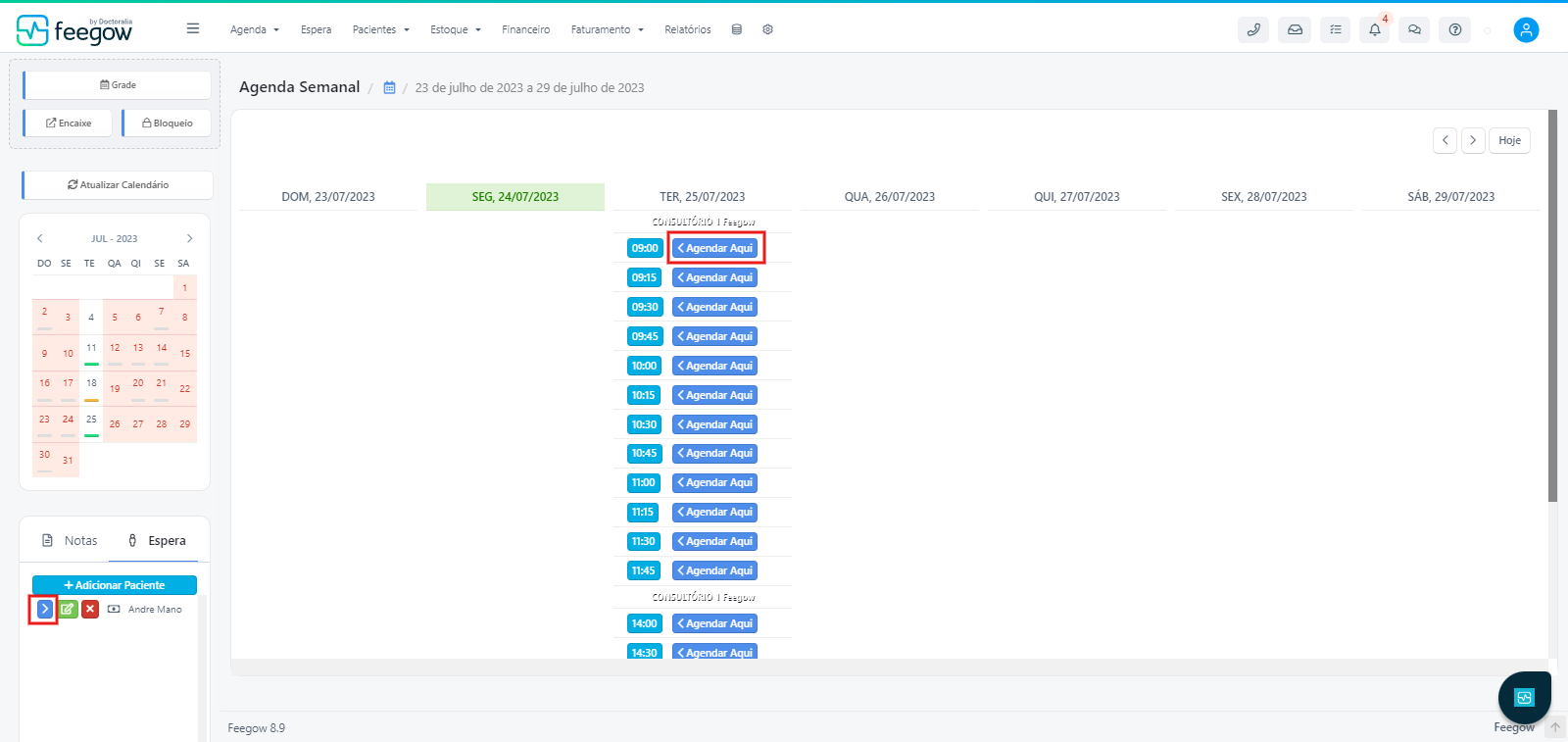Open the Relatórios menu item
Viewport: 1568px width, 742px height.
688,29
